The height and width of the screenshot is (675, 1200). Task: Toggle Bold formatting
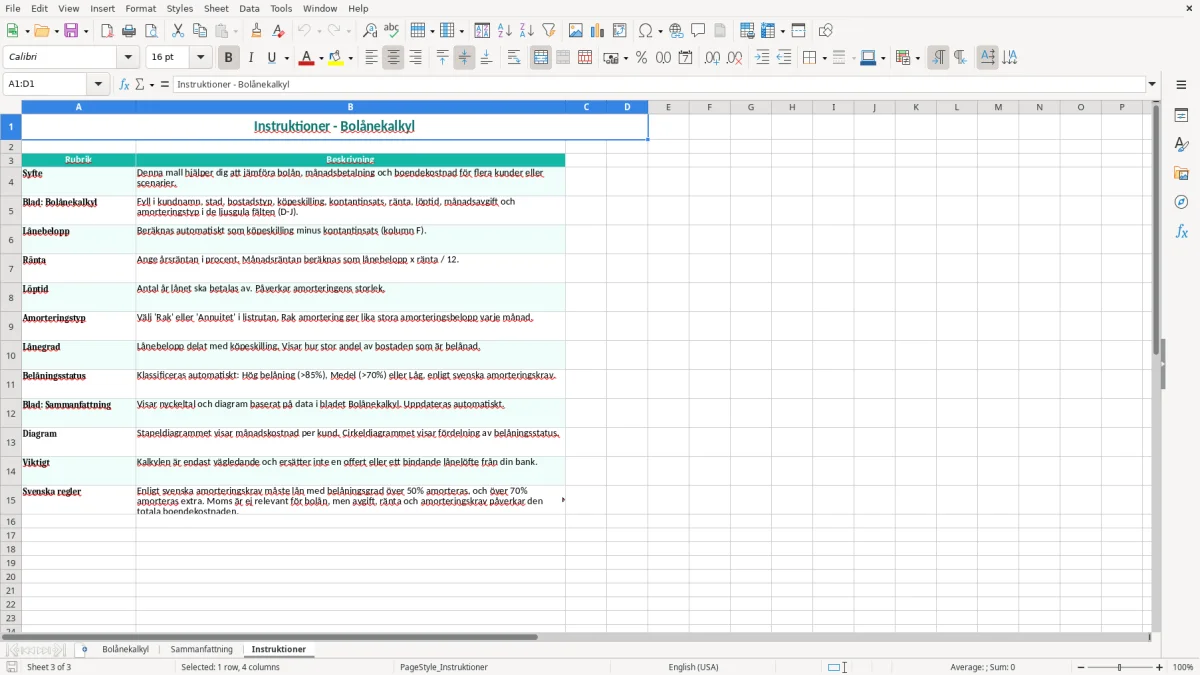(228, 58)
